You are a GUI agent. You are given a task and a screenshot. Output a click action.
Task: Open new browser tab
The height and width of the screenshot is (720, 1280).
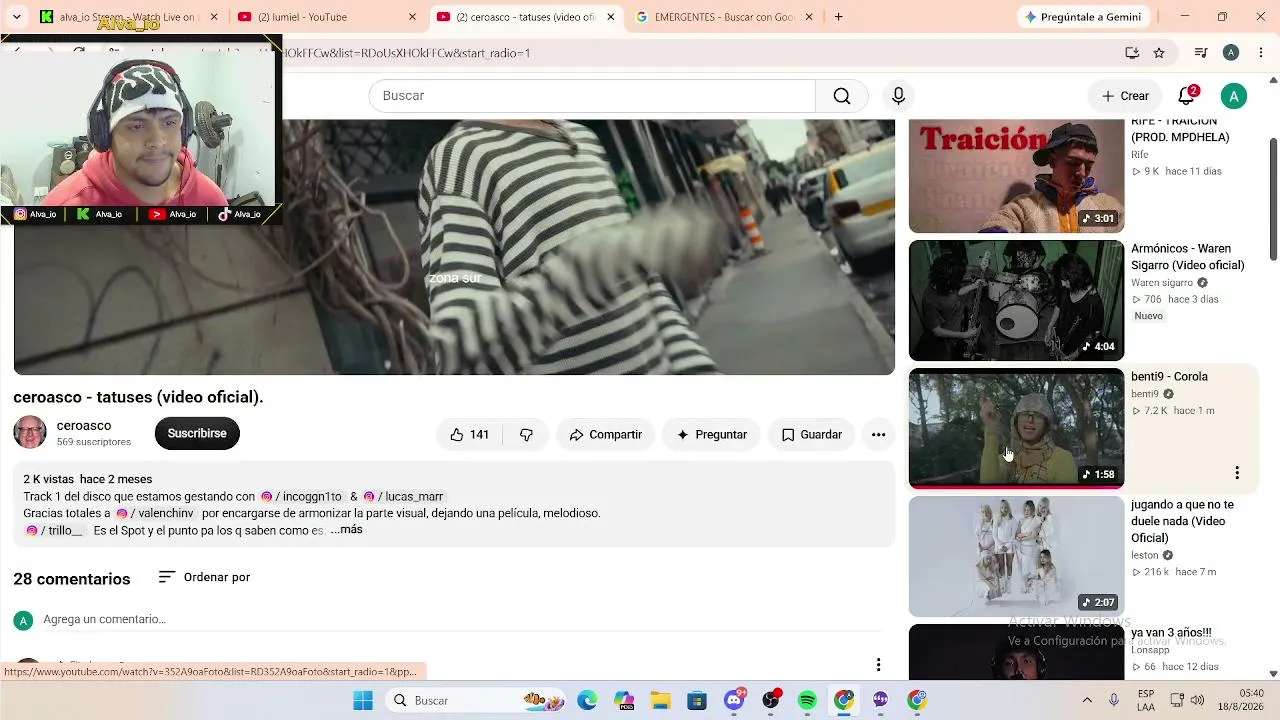(x=838, y=17)
